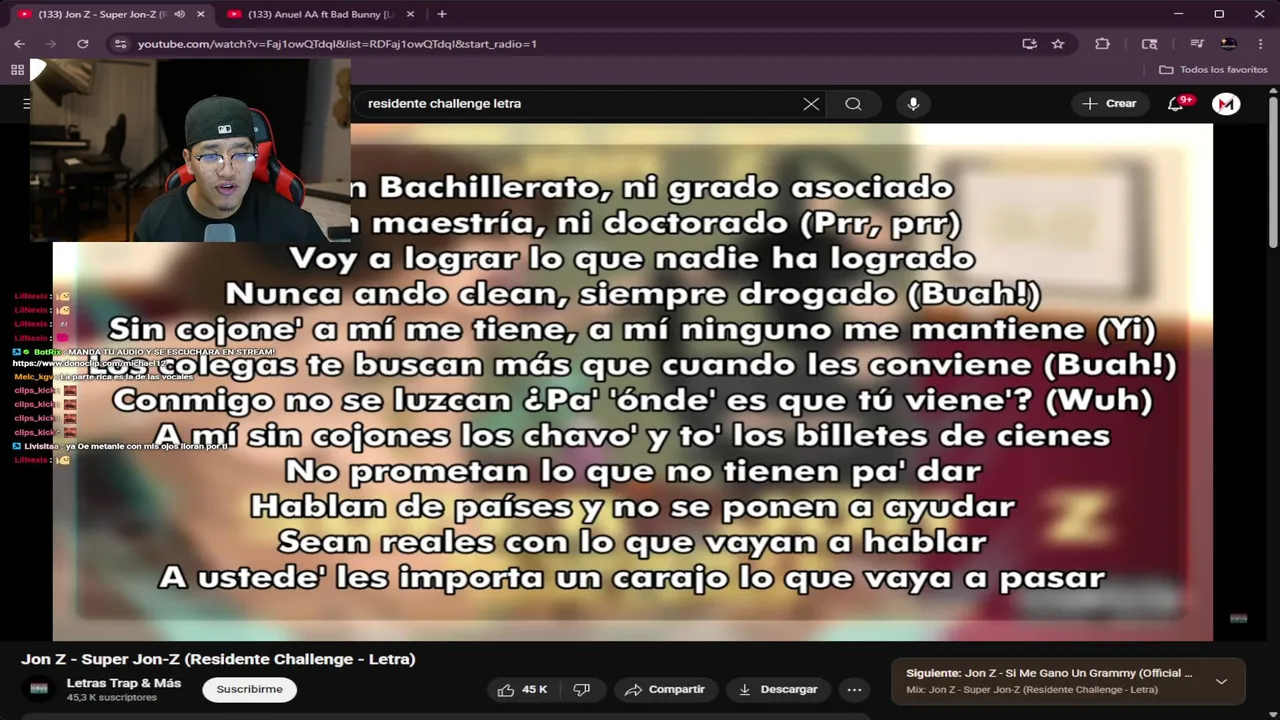1280x720 pixels.
Task: Open the apps grid in bookmarks bar
Action: click(17, 70)
